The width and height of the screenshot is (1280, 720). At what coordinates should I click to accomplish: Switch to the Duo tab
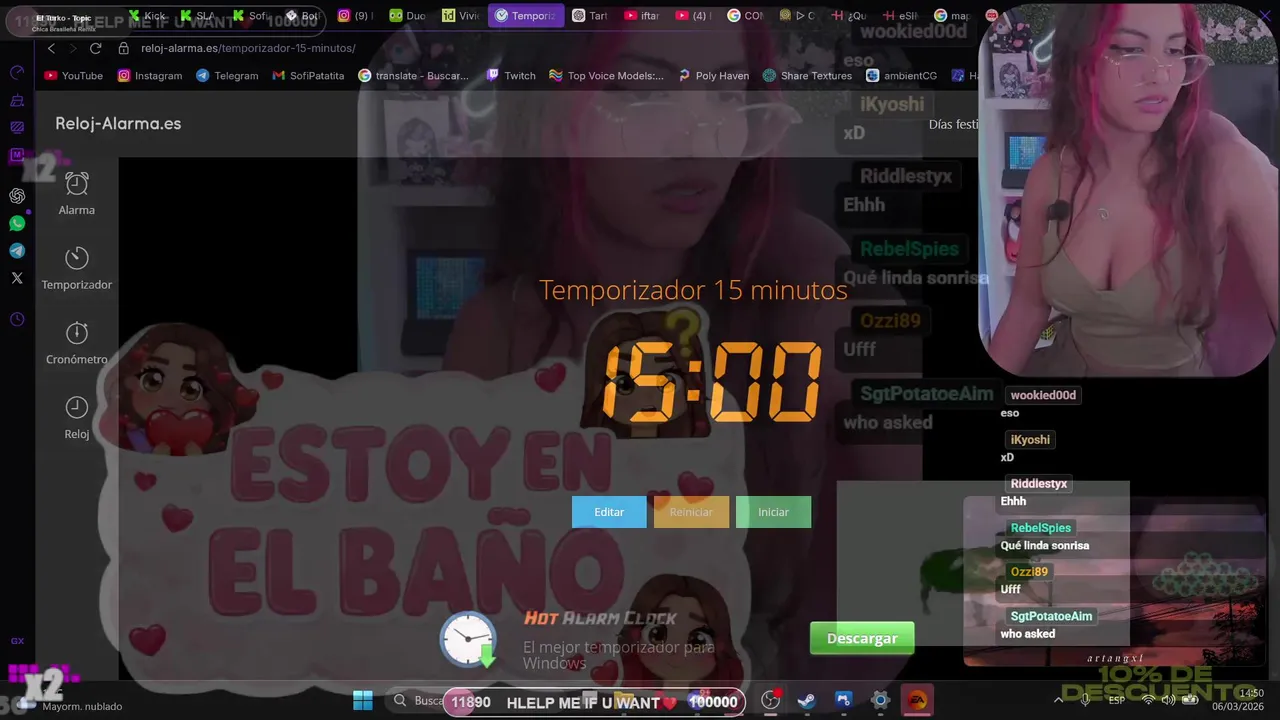407,16
